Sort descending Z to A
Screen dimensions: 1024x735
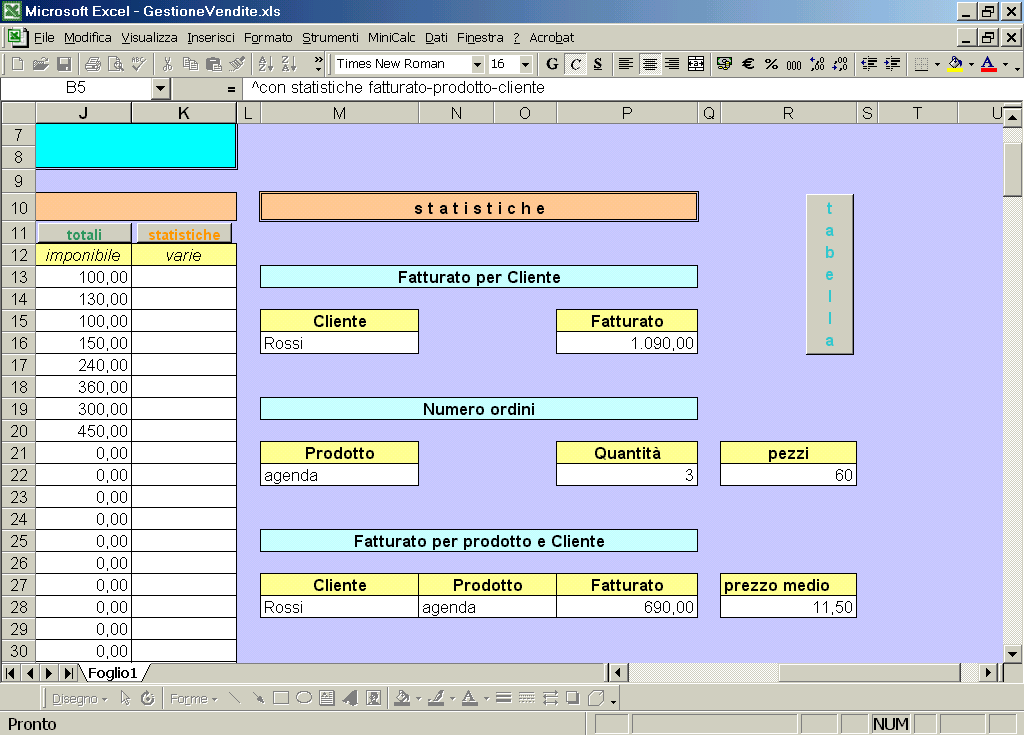pyautogui.click(x=289, y=63)
